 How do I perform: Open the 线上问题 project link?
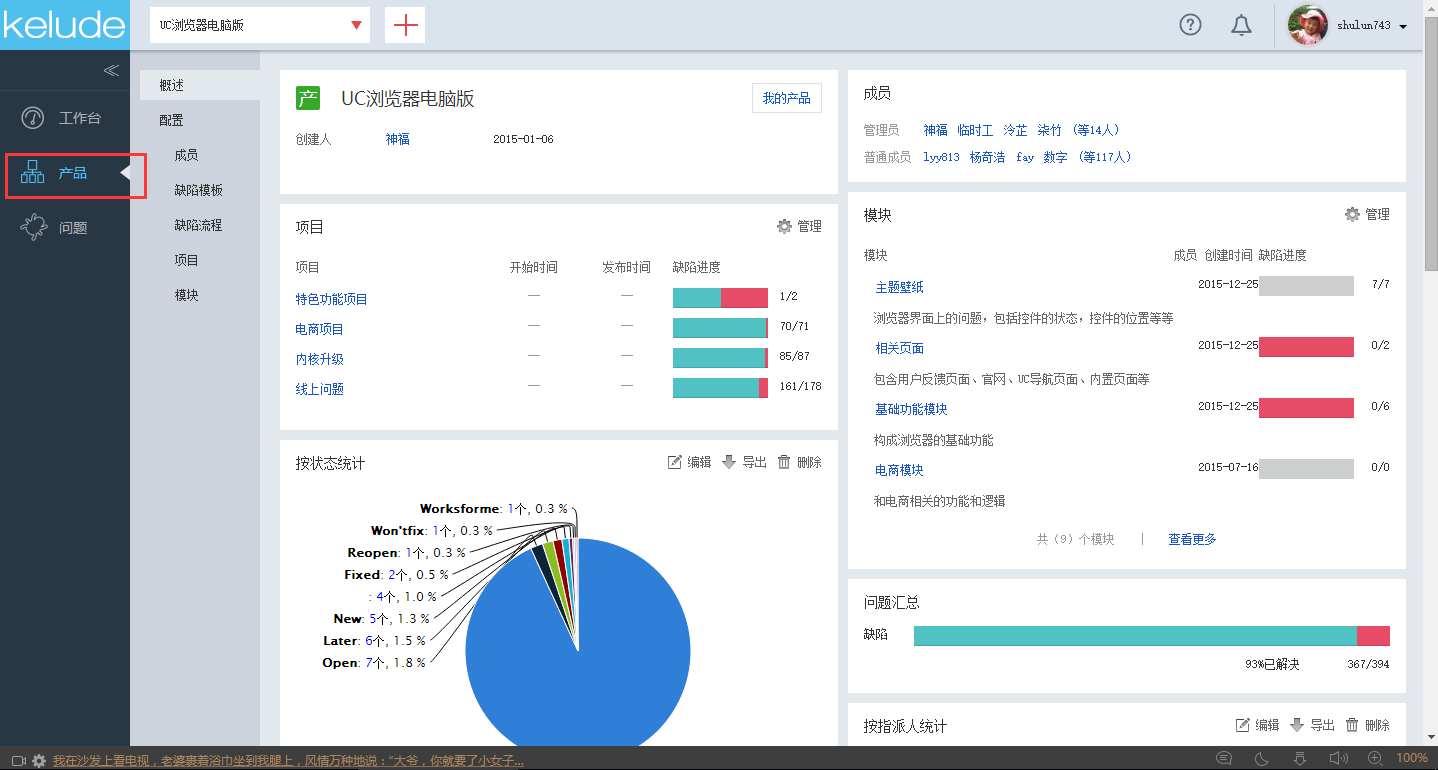pos(320,389)
